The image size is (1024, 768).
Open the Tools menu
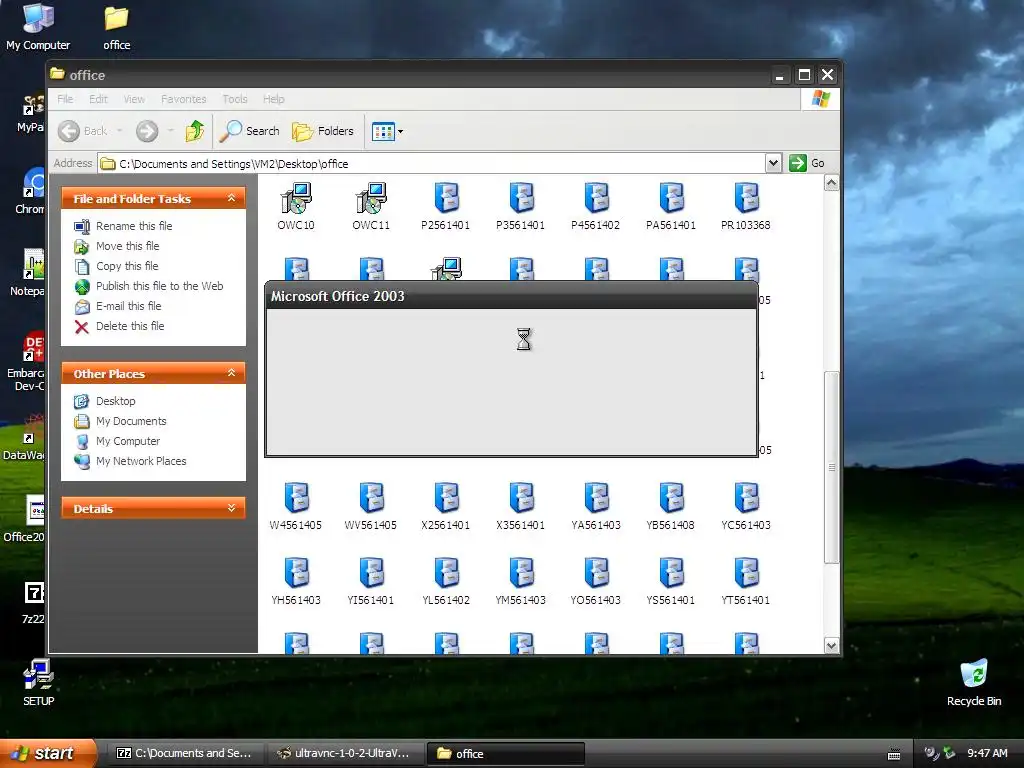pos(234,99)
